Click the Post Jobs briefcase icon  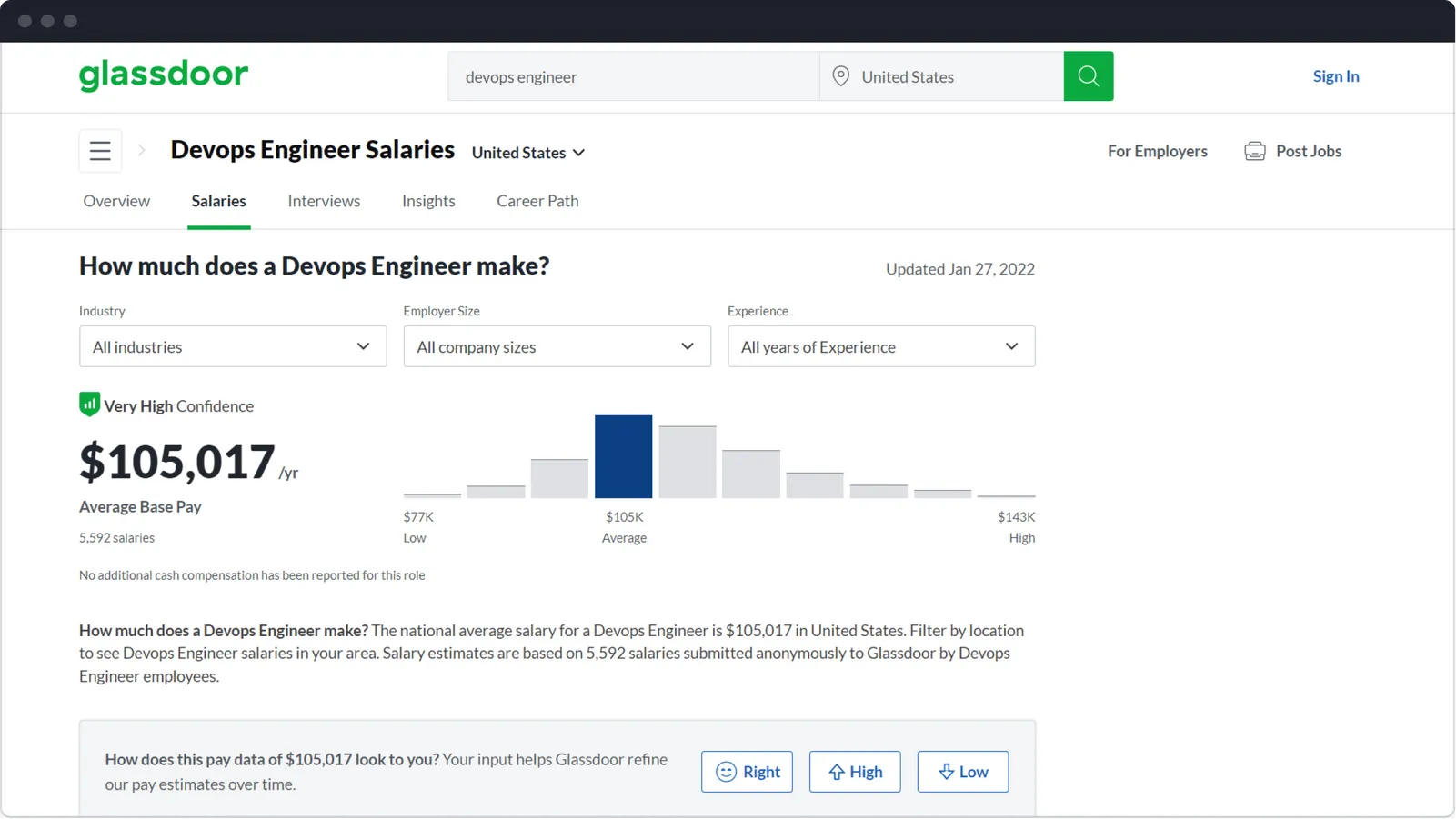click(1254, 151)
